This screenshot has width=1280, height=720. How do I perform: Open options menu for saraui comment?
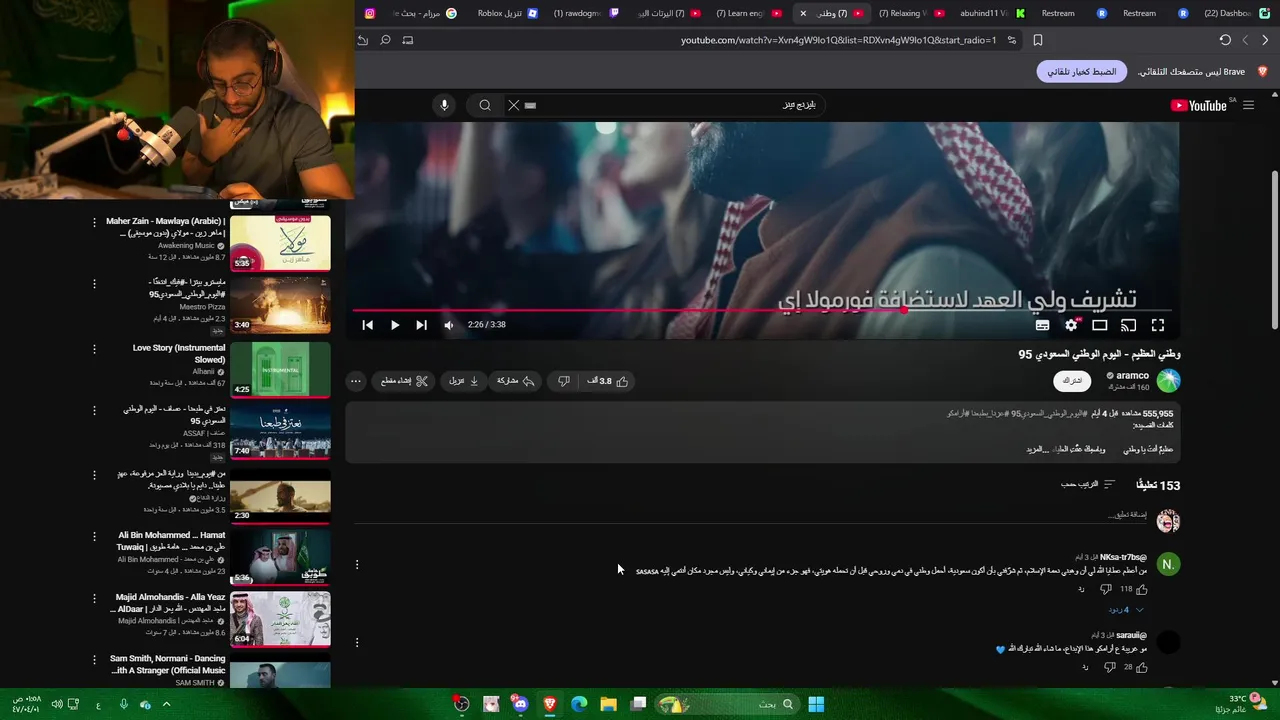pos(357,643)
